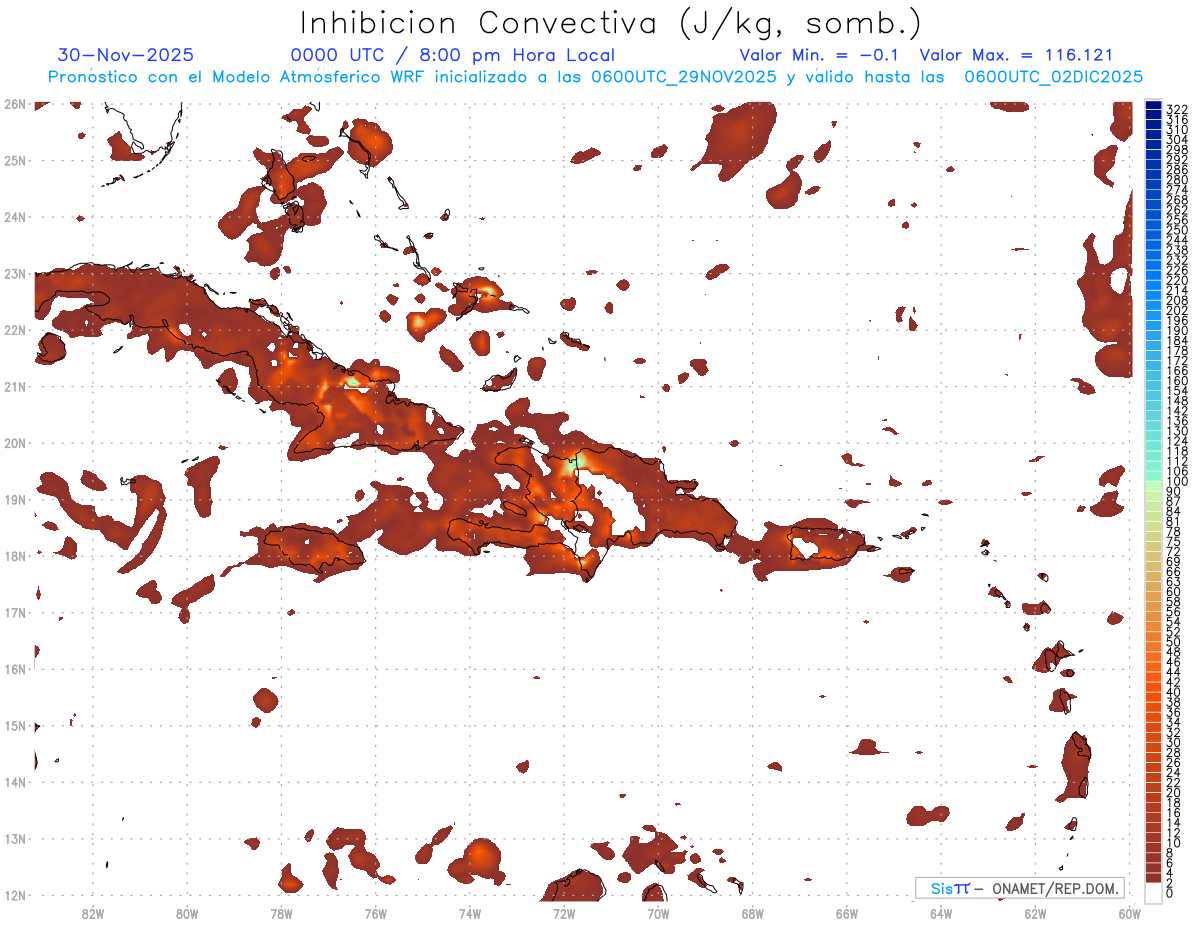Click the '18N' latitude label

(x=14, y=555)
